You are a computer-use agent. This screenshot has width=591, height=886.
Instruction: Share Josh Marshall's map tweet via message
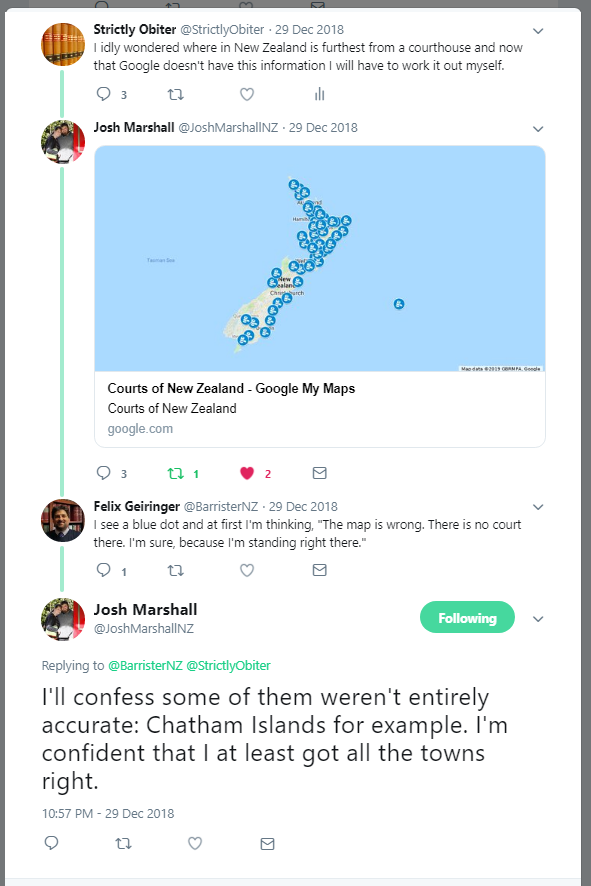pyautogui.click(x=319, y=473)
